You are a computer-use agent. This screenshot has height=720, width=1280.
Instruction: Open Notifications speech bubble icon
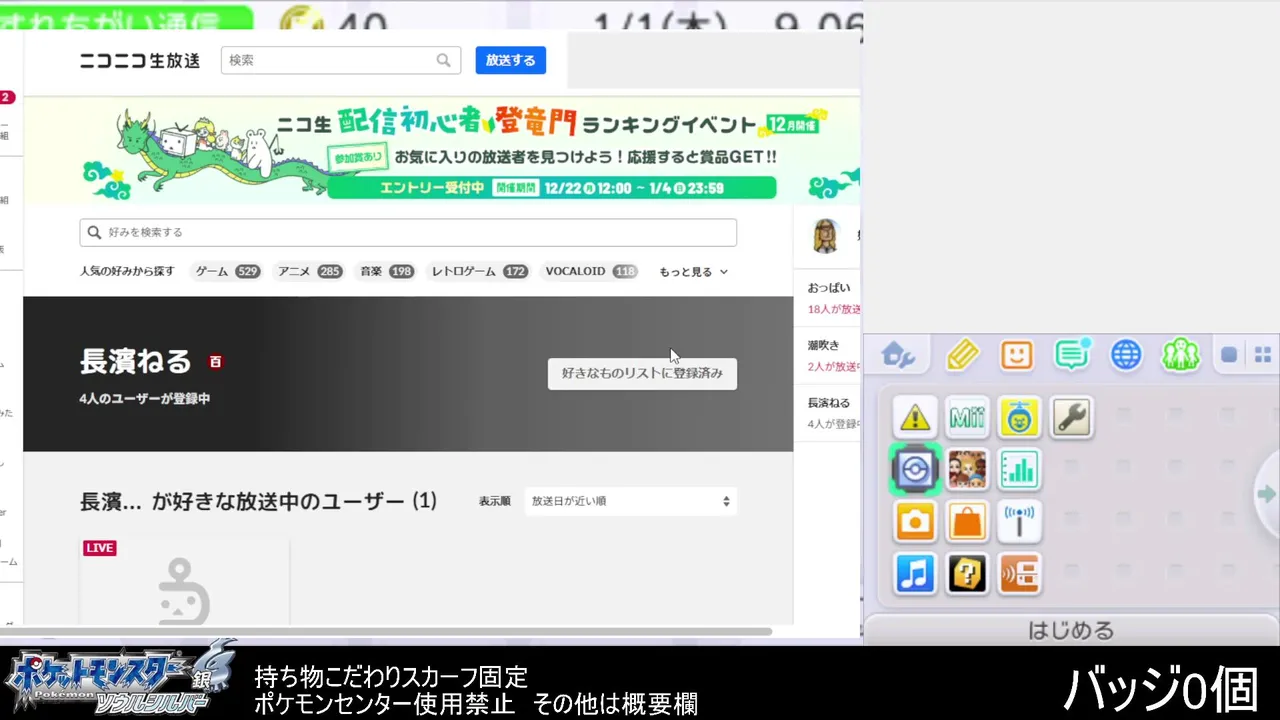coord(1072,355)
